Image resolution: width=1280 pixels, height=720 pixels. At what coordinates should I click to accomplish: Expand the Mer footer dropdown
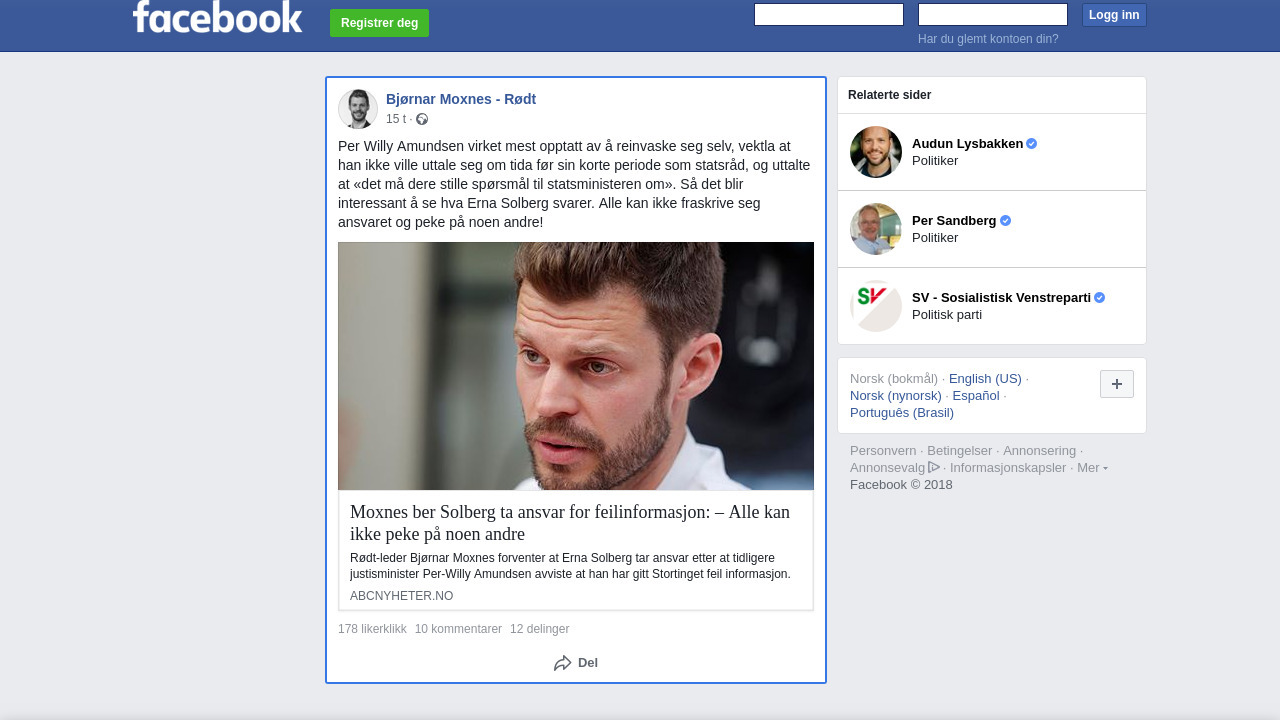pos(1092,467)
